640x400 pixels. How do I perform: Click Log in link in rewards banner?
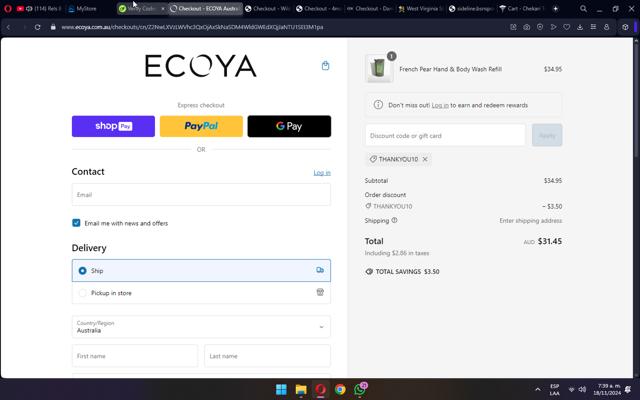(440, 105)
